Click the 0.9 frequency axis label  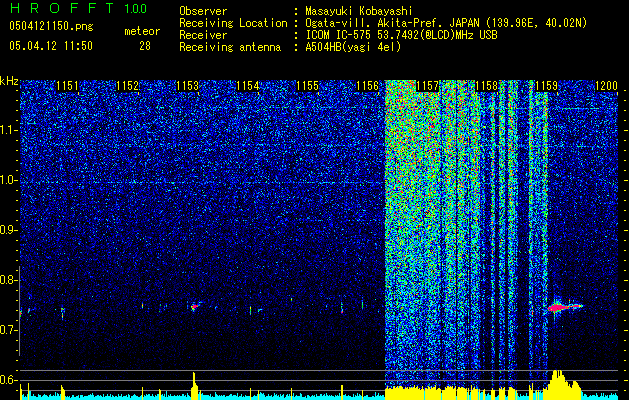coord(8,230)
